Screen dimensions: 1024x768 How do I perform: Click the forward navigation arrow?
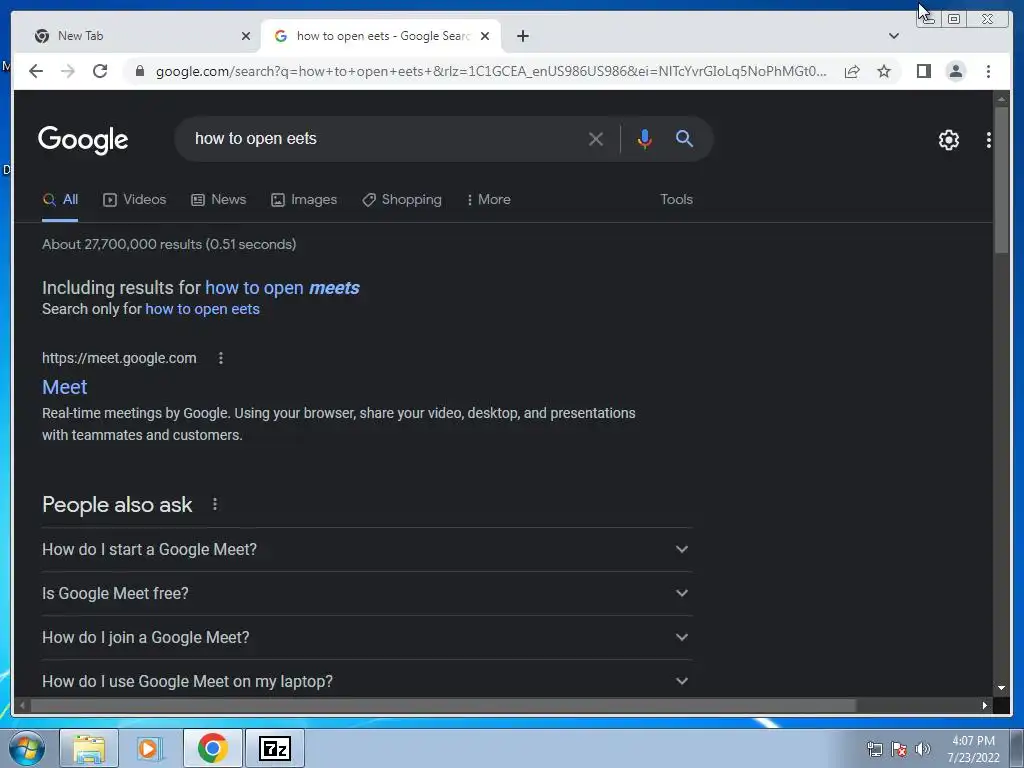pyautogui.click(x=68, y=71)
